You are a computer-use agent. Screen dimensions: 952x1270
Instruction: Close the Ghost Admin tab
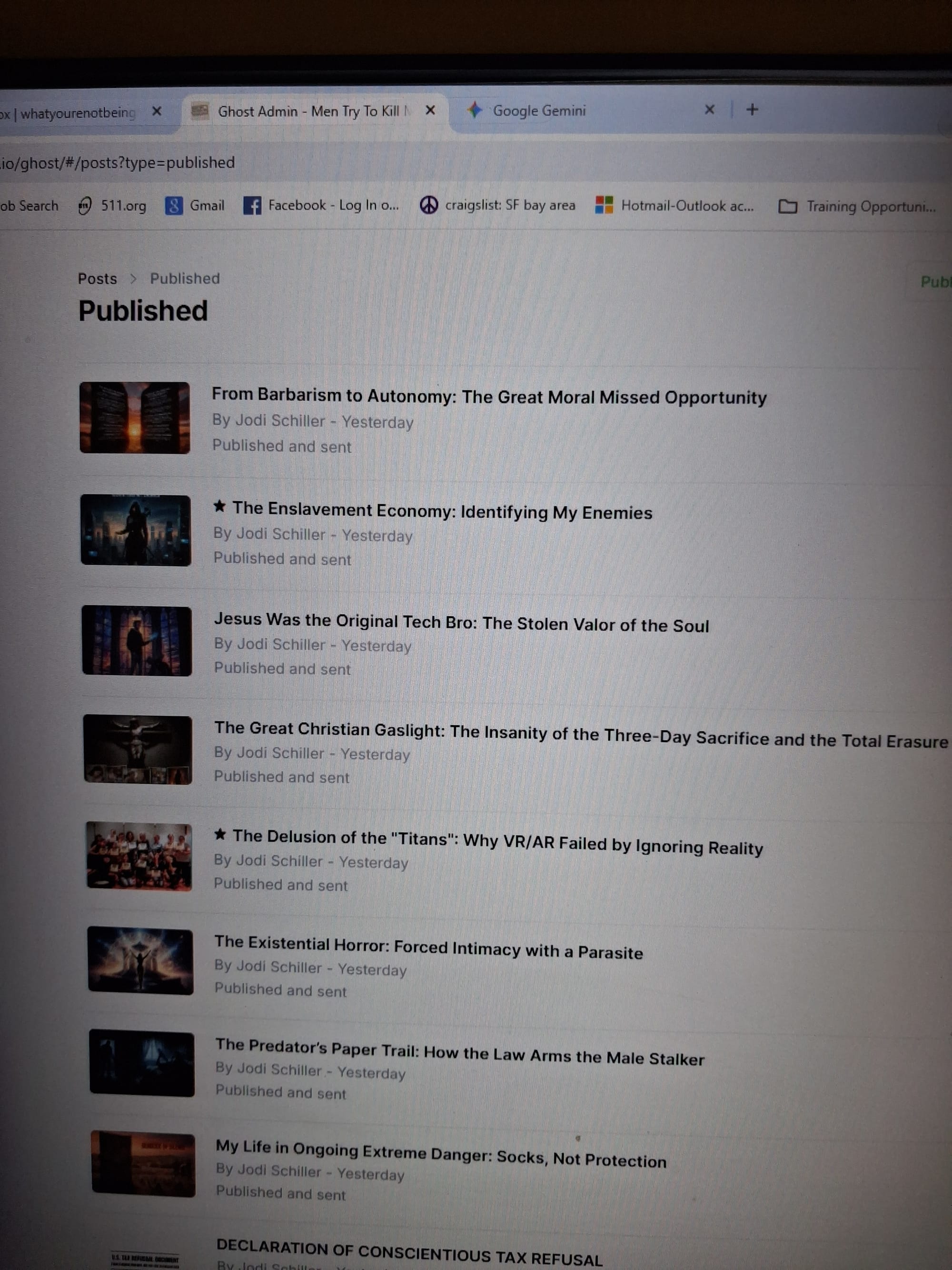coord(430,110)
